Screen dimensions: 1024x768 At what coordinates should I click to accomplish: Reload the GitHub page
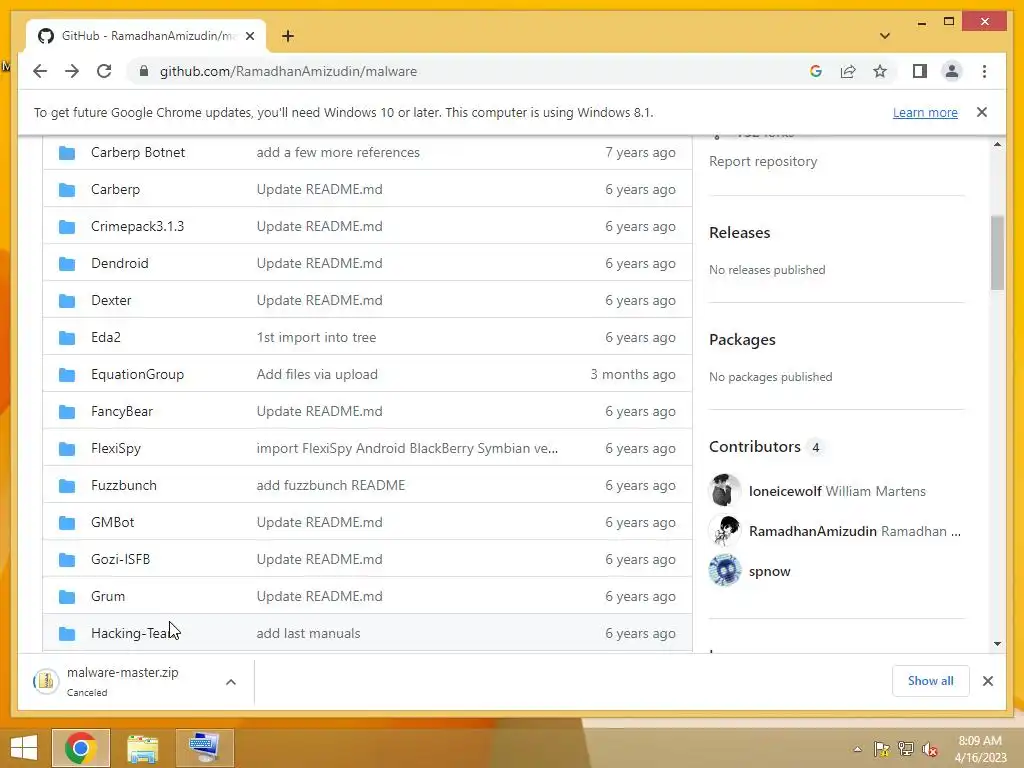pyautogui.click(x=104, y=71)
